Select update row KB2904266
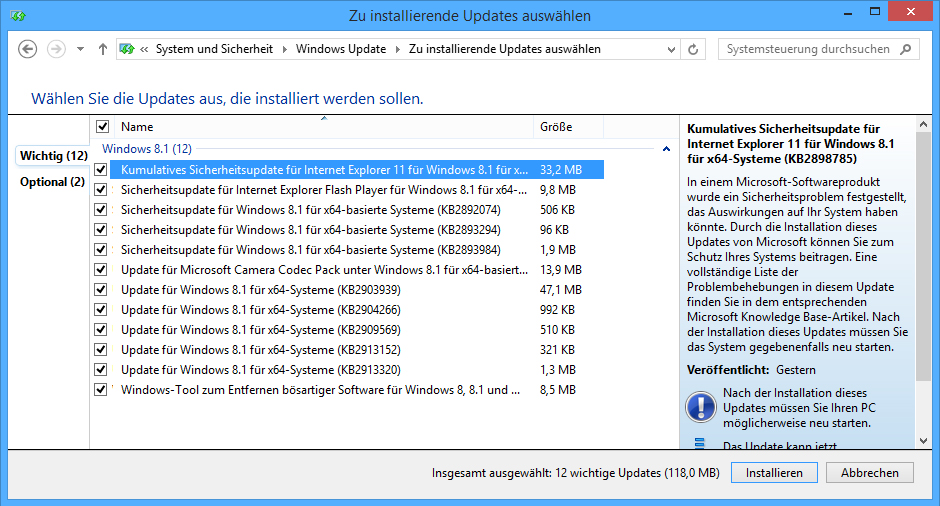The width and height of the screenshot is (940, 506). 357,309
